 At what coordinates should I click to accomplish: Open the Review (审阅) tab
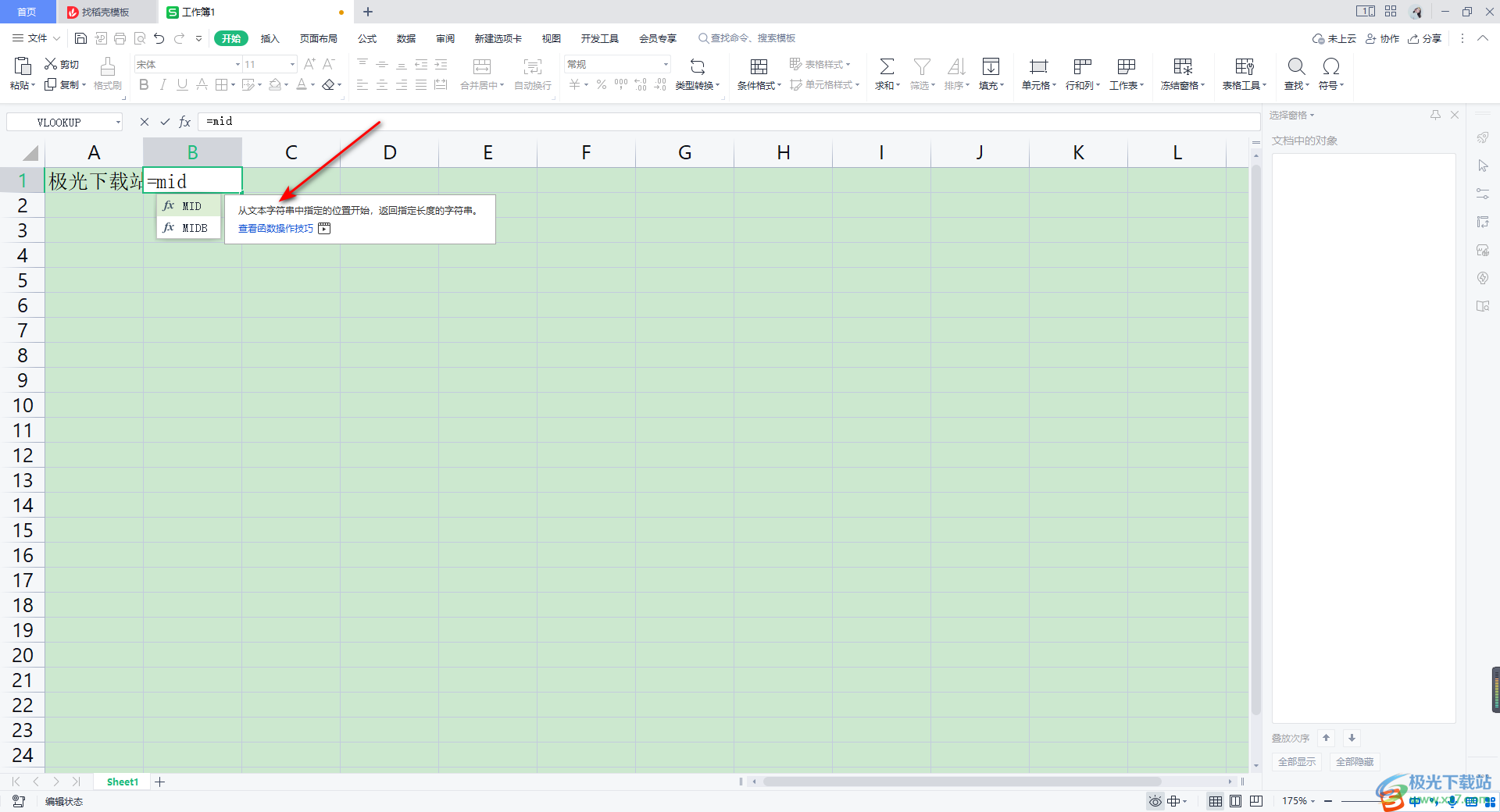pos(445,38)
